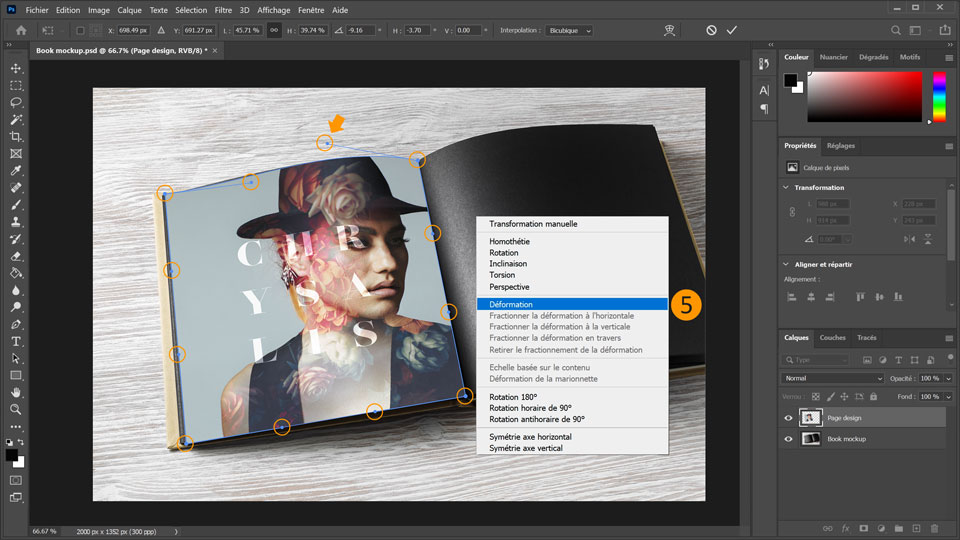Image resolution: width=960 pixels, height=540 pixels.
Task: Pick a color in the color field
Action: point(864,96)
